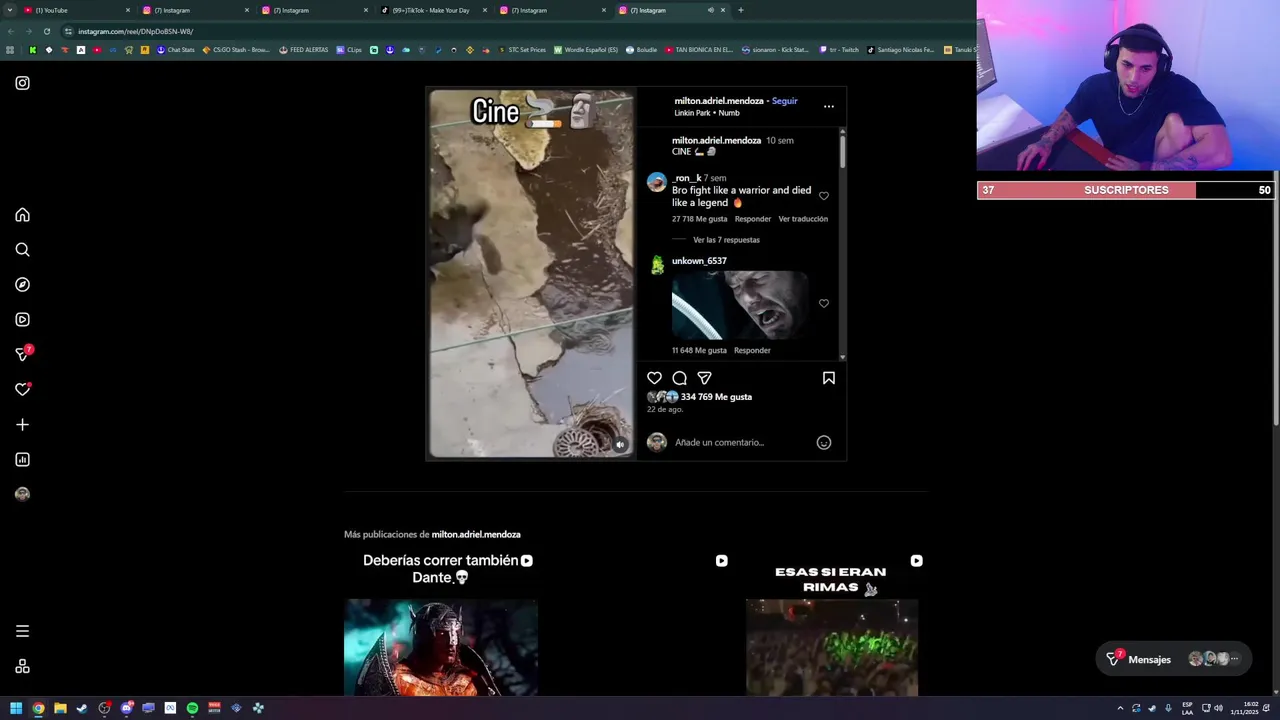This screenshot has height=720, width=1280.
Task: Reply to unkown_6537's comment
Action: click(x=752, y=351)
